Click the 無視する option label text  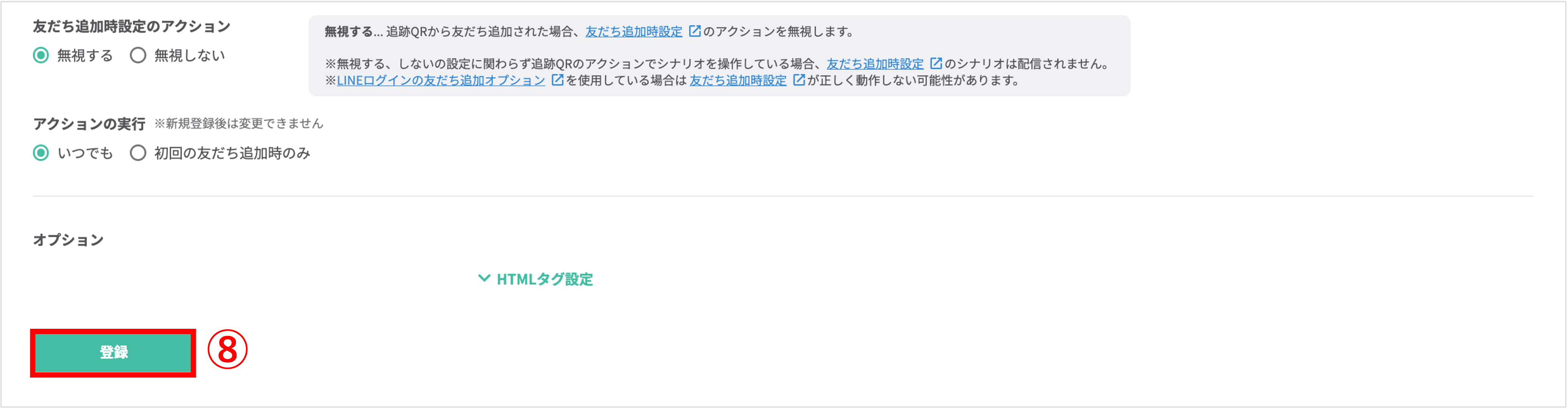(85, 56)
